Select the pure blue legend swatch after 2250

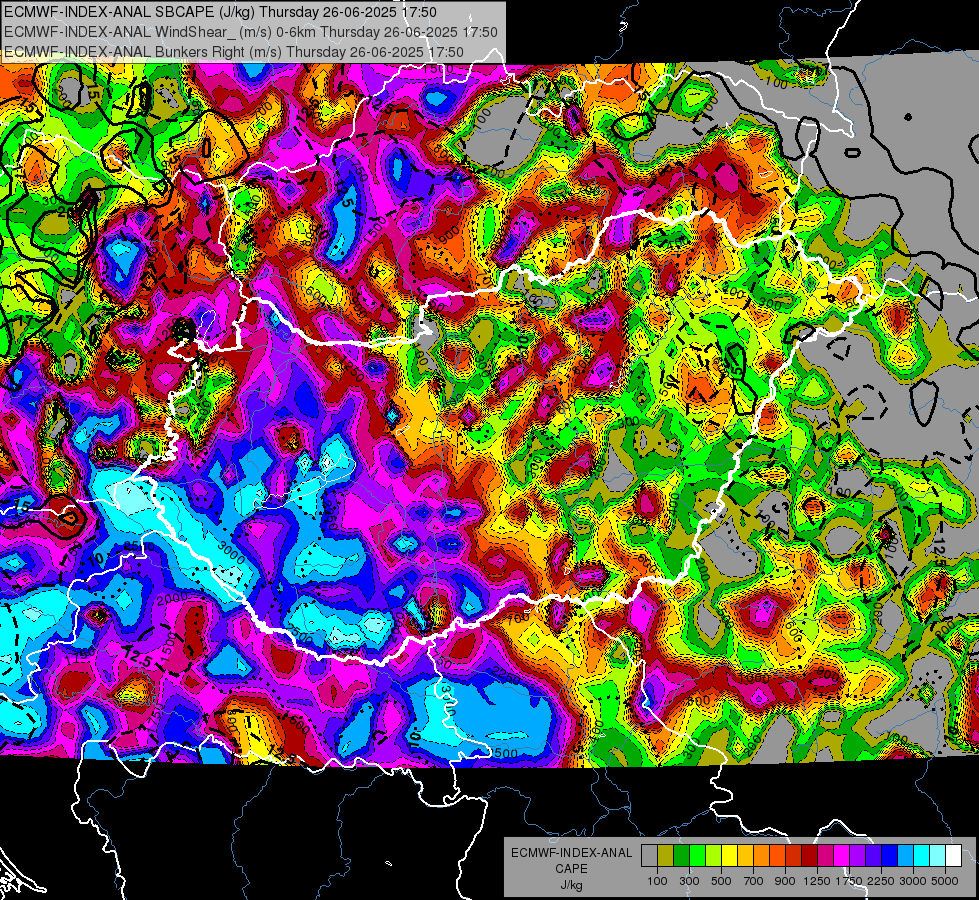(890, 856)
